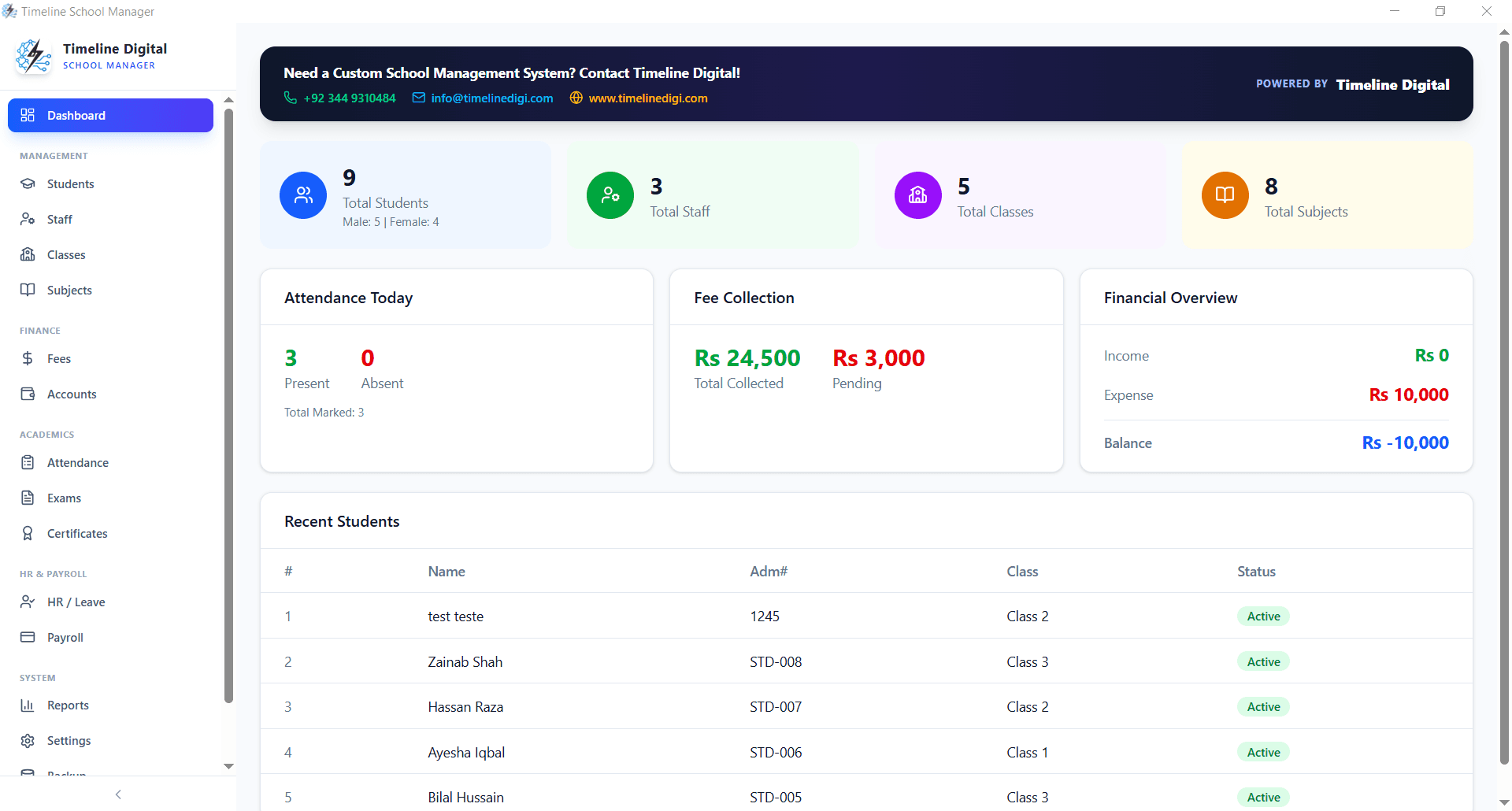
Task: Select the Students icon in sidebar
Action: coord(28,183)
